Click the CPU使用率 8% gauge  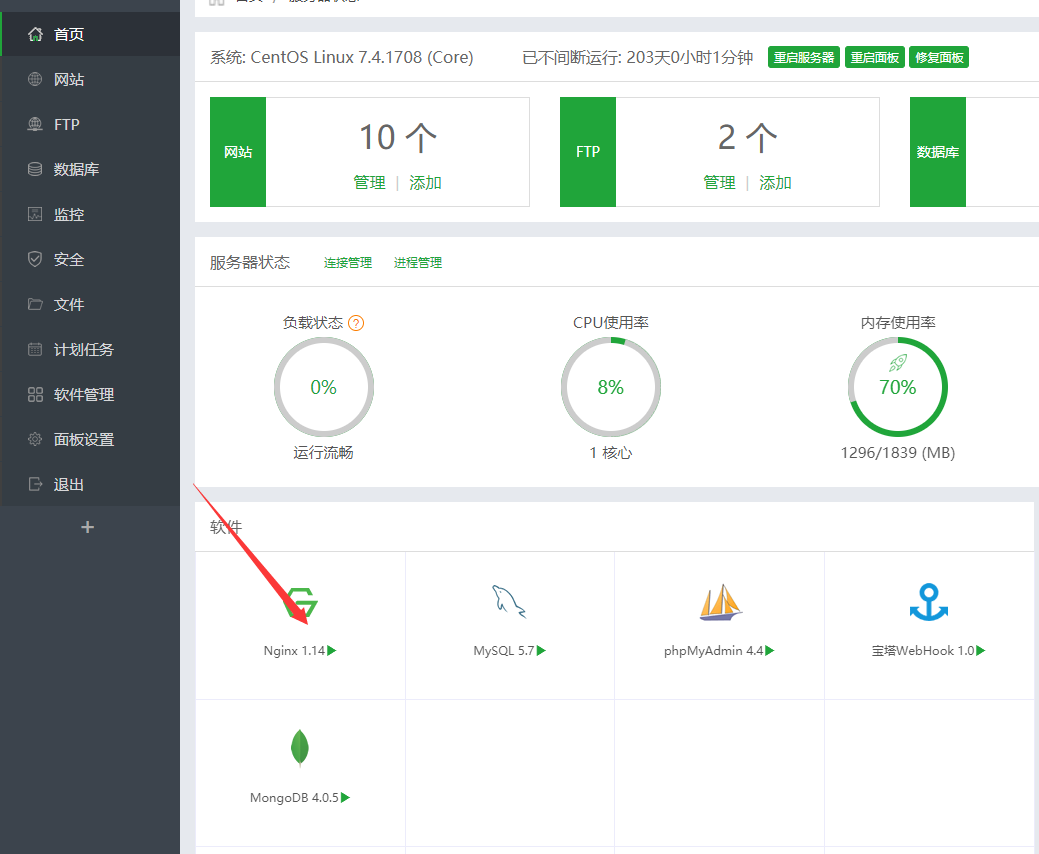point(611,387)
